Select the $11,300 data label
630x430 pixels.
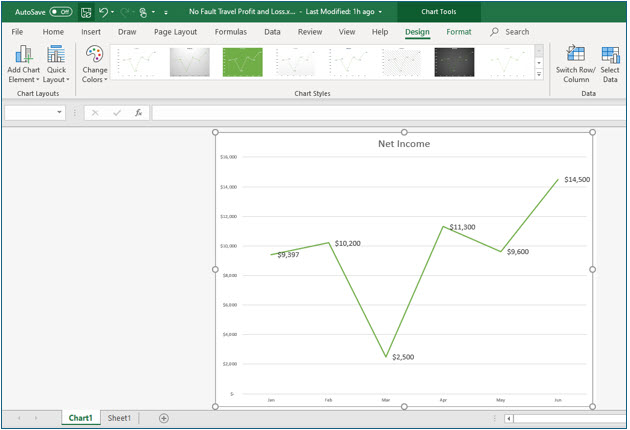462,227
